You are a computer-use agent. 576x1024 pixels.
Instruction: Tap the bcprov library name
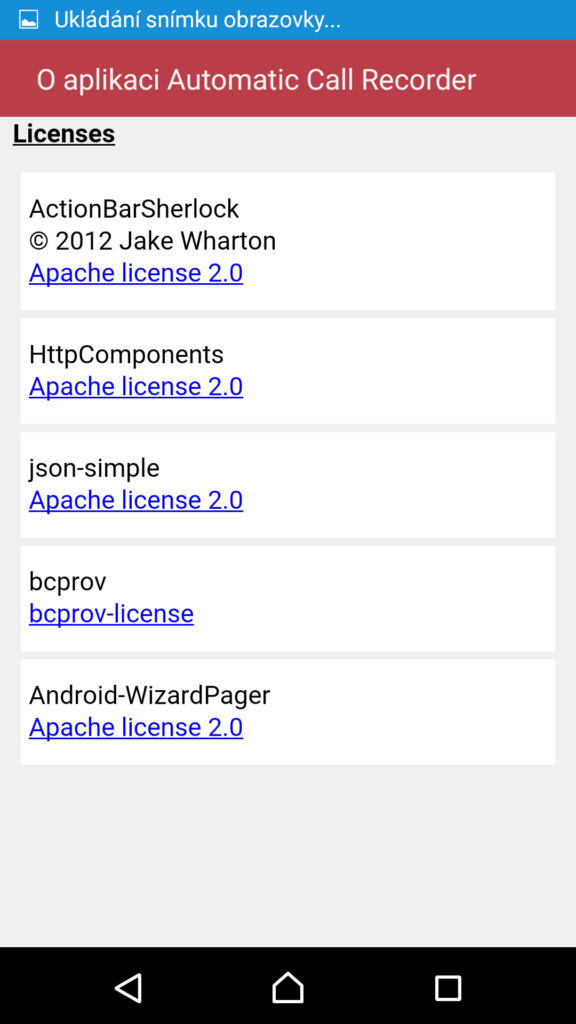point(67,581)
